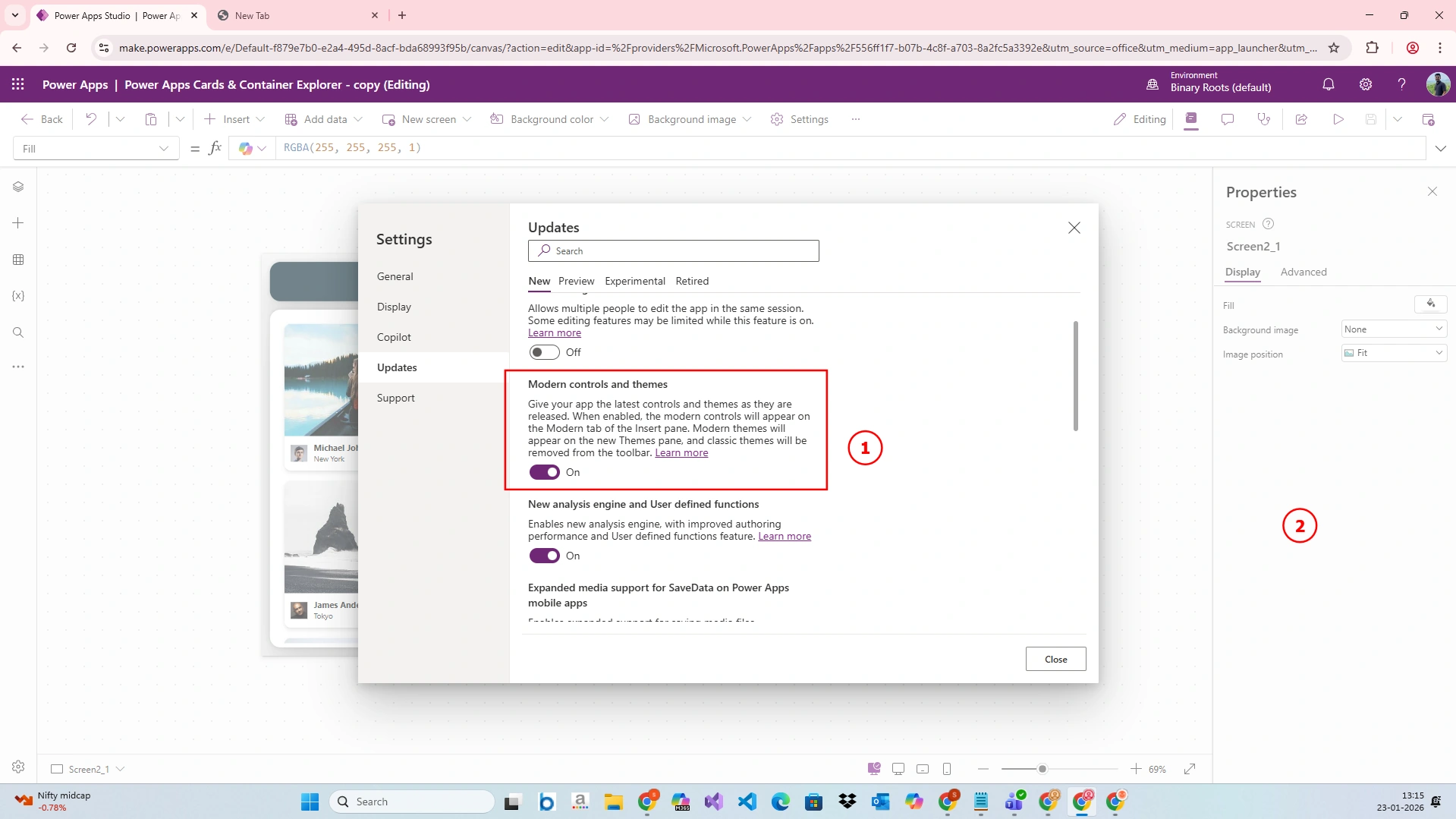
Task: Click the Help question mark icon
Action: tap(1402, 84)
